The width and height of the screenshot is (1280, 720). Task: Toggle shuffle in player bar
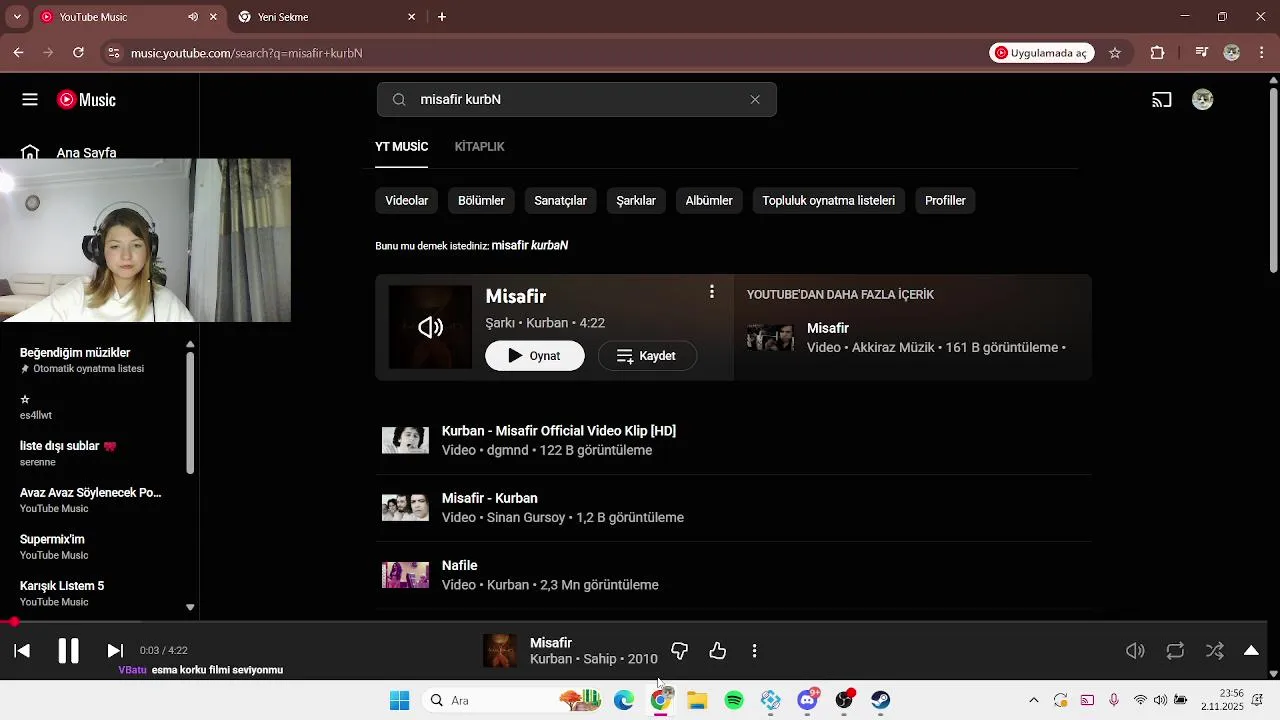point(1215,651)
